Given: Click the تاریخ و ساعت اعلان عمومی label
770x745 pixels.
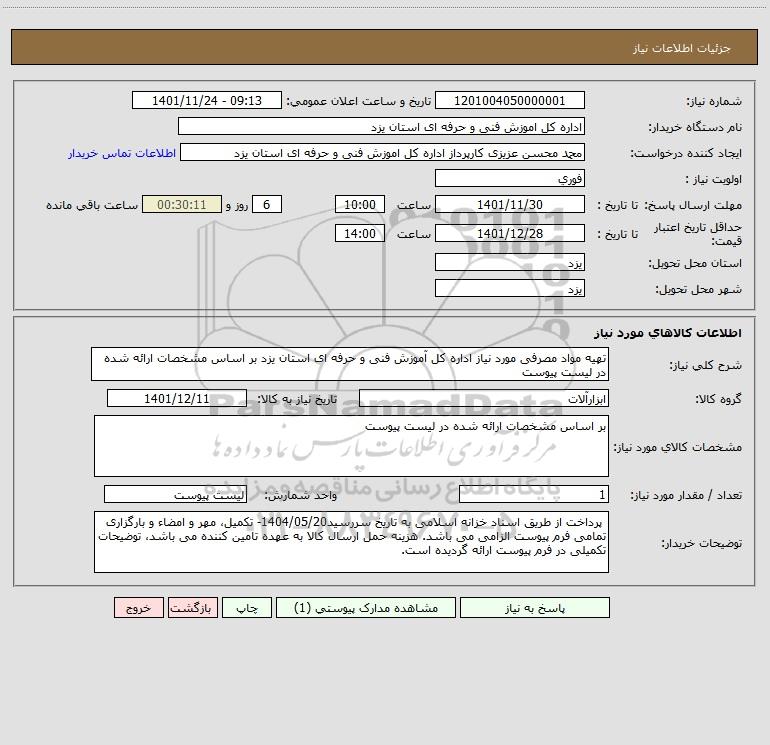Looking at the screenshot, I should tap(358, 101).
